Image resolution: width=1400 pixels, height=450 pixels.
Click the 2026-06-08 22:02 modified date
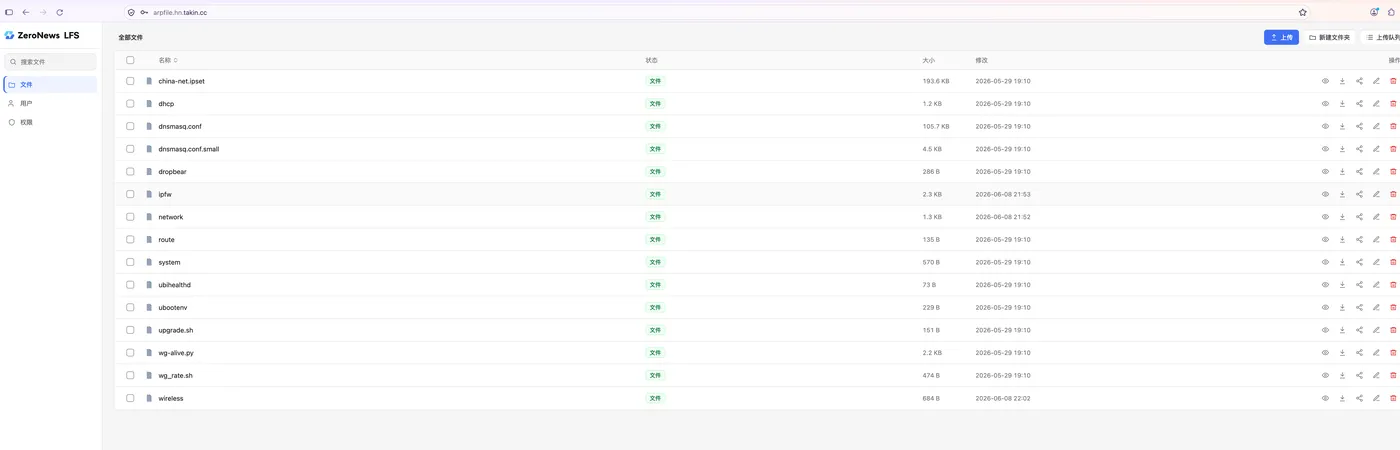(x=1003, y=398)
